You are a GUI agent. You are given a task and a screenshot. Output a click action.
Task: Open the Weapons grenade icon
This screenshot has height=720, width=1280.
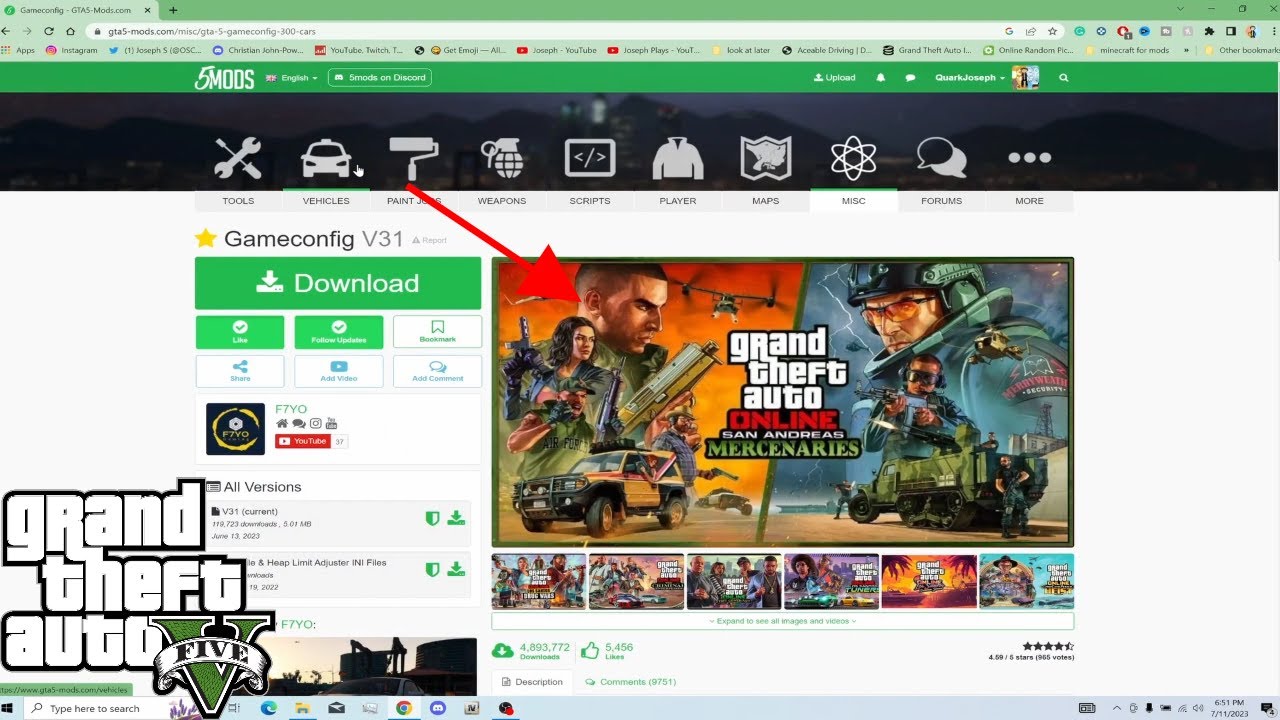[x=502, y=158]
